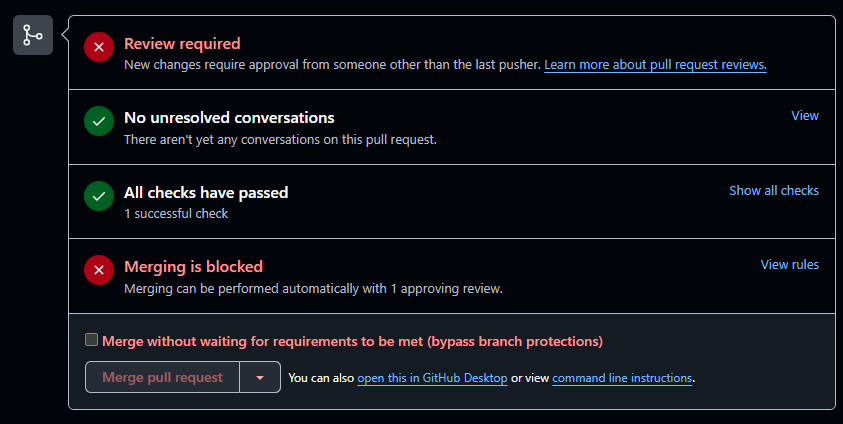This screenshot has height=424, width=843.
Task: Open the merge method dropdown arrow
Action: pyautogui.click(x=260, y=378)
